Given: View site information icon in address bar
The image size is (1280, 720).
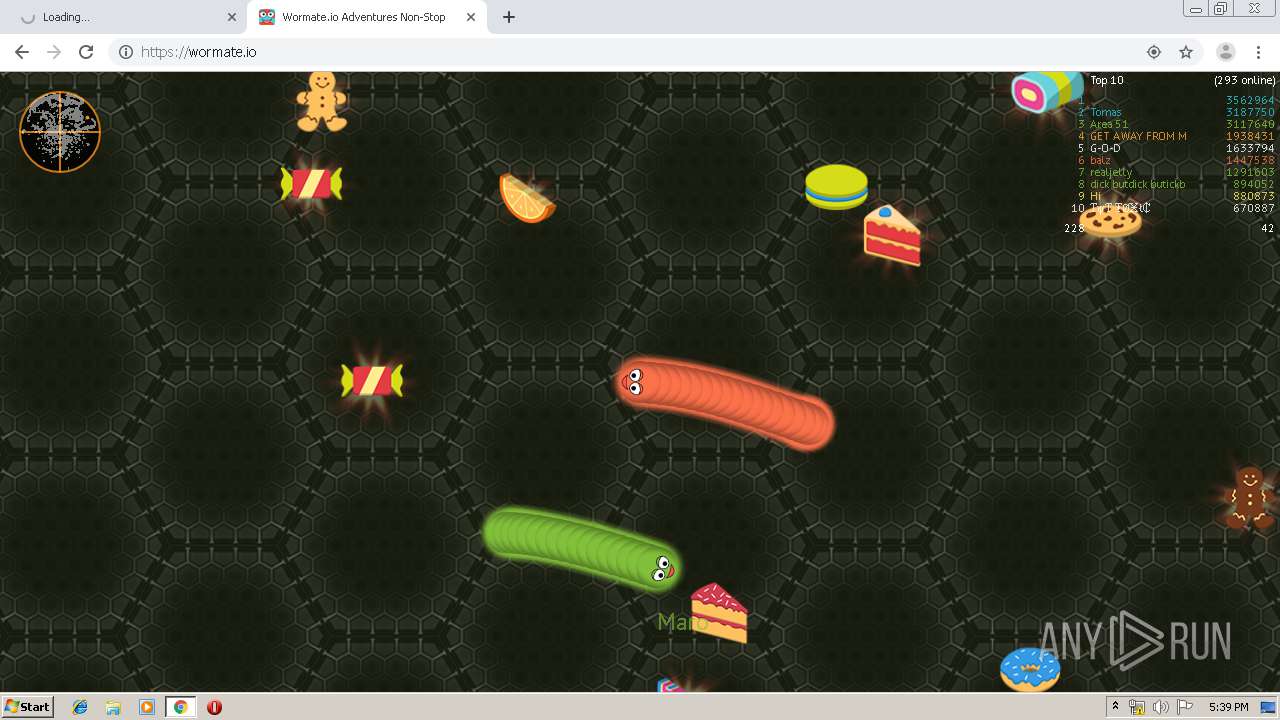Looking at the screenshot, I should click(126, 52).
